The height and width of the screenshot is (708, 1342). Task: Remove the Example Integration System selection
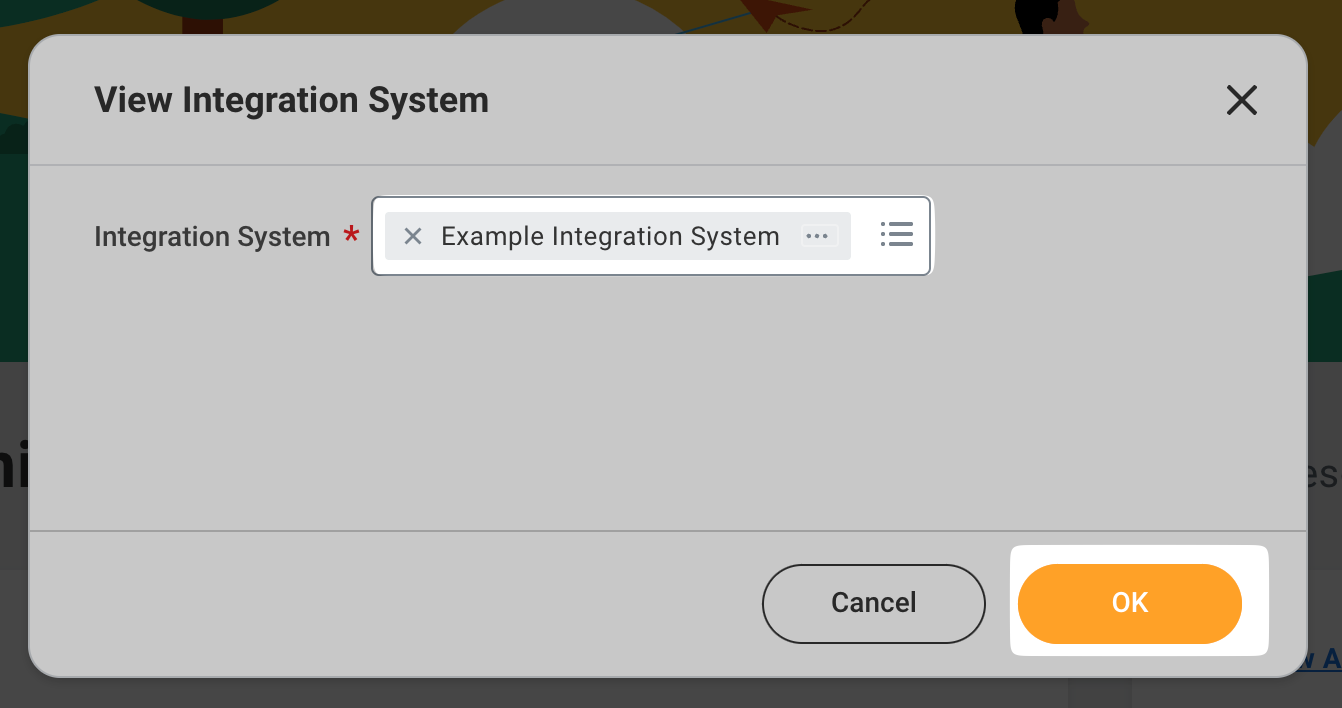pos(413,236)
